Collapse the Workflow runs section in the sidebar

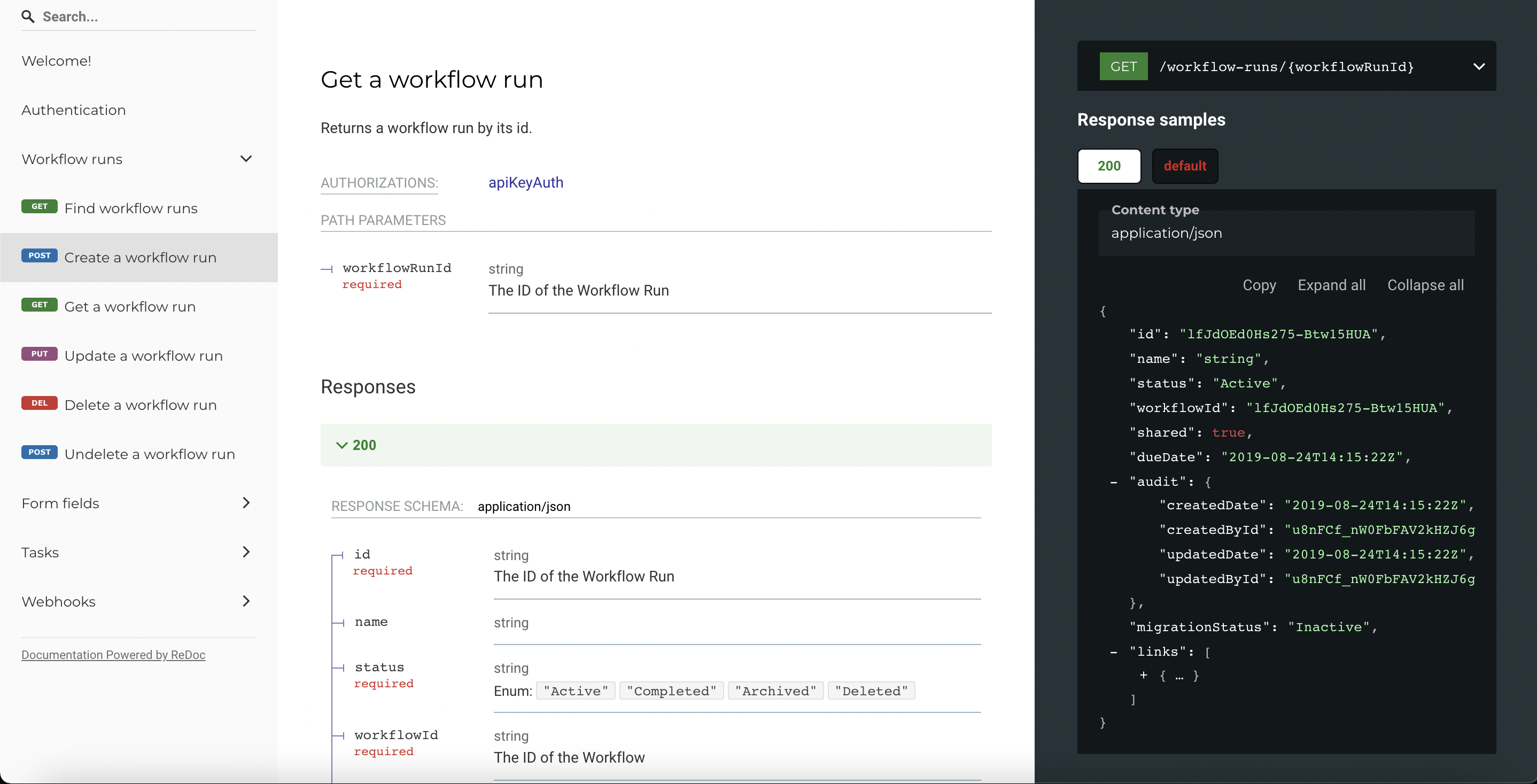pos(246,159)
